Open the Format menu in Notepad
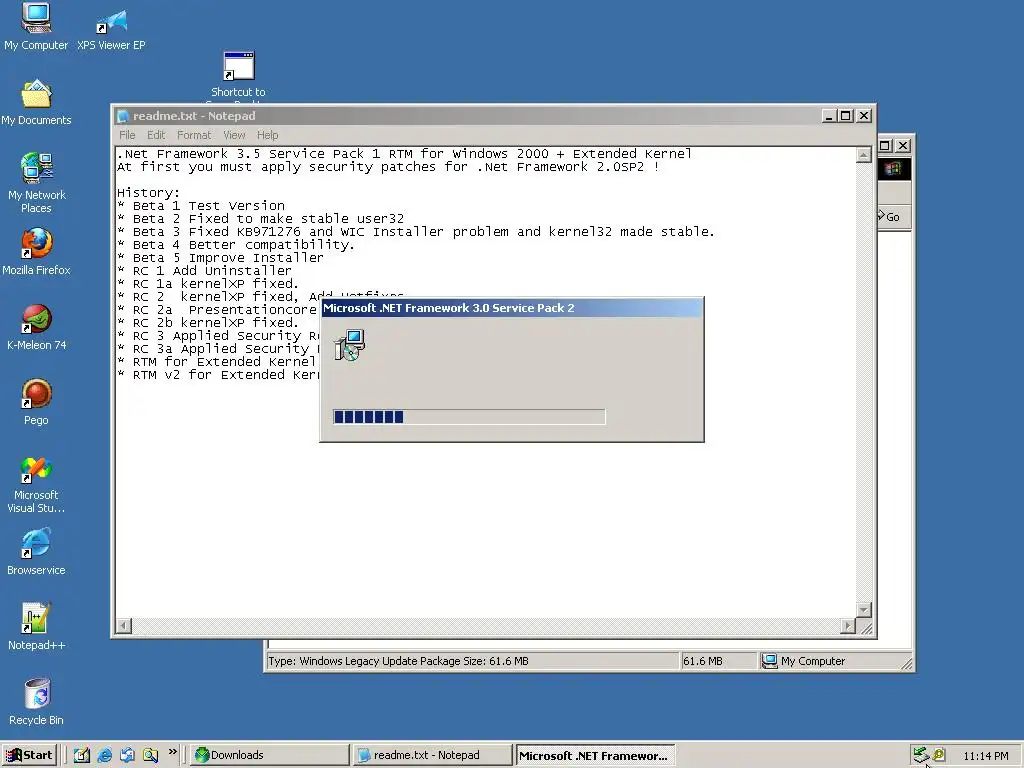This screenshot has width=1024, height=768. tap(194, 135)
